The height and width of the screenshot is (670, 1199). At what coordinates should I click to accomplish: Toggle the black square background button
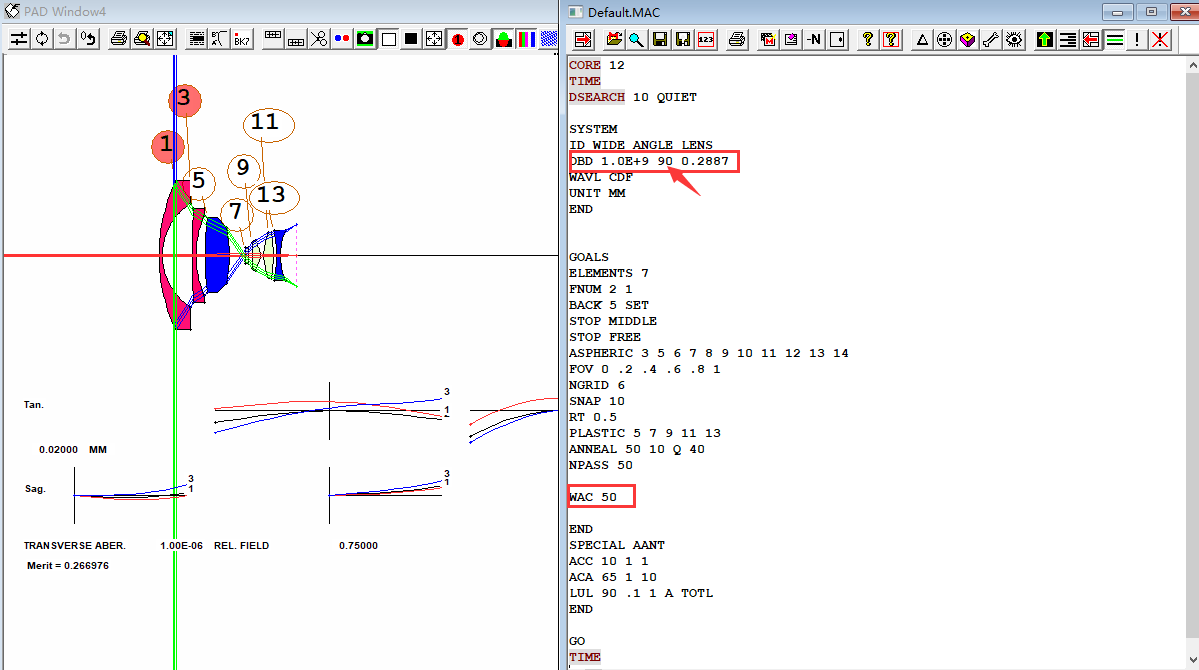pos(411,39)
